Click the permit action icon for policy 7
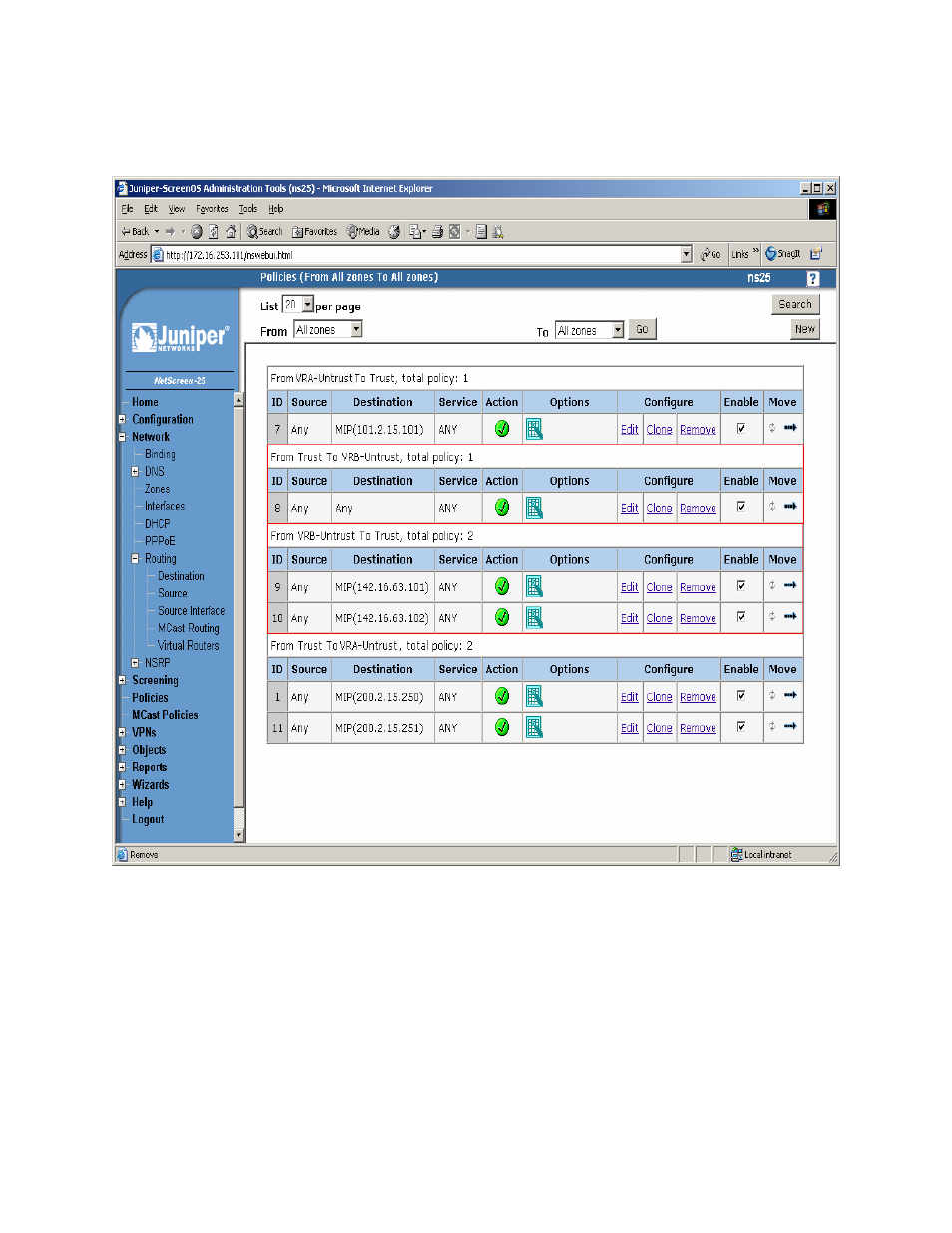 click(x=502, y=429)
